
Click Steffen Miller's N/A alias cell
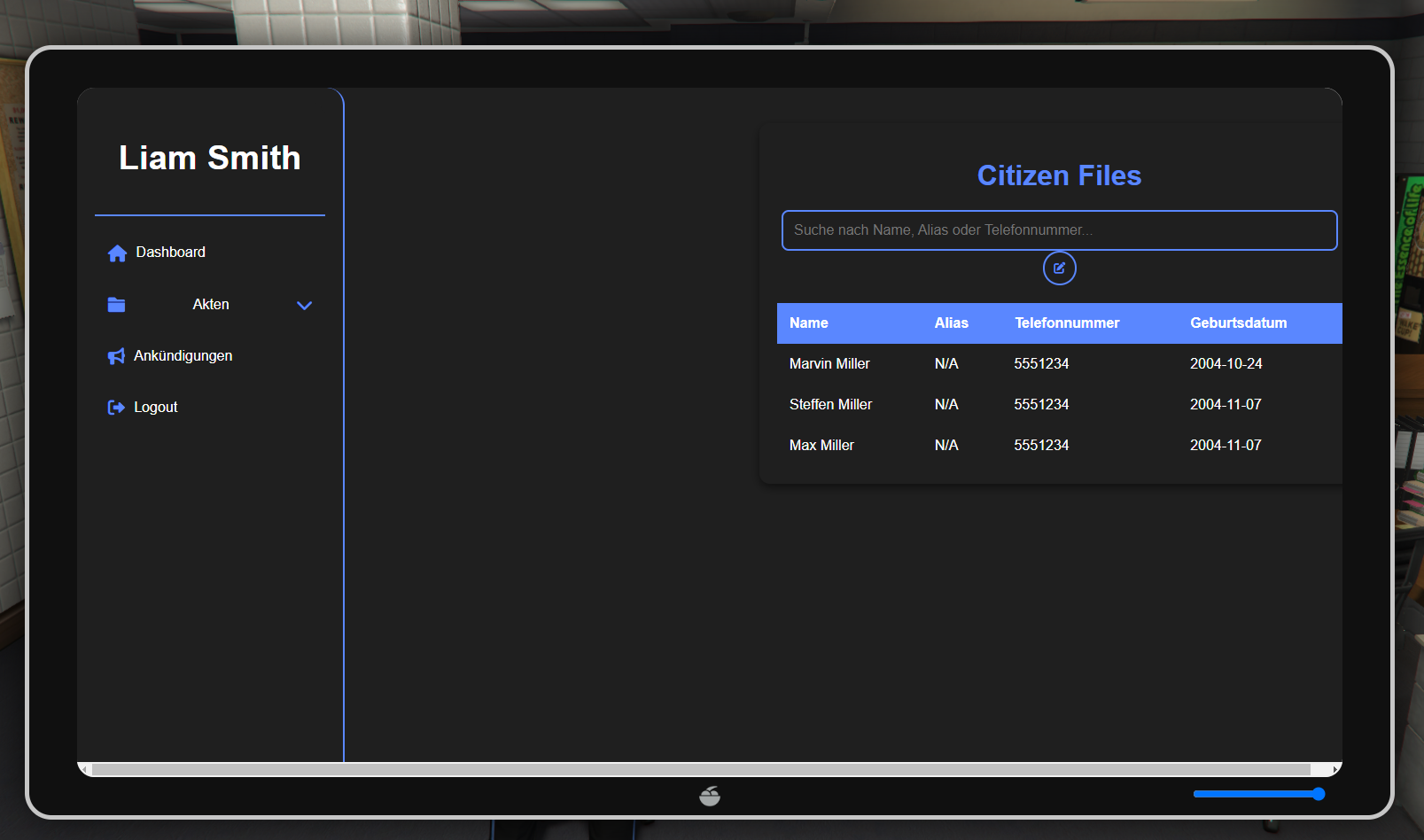(946, 405)
